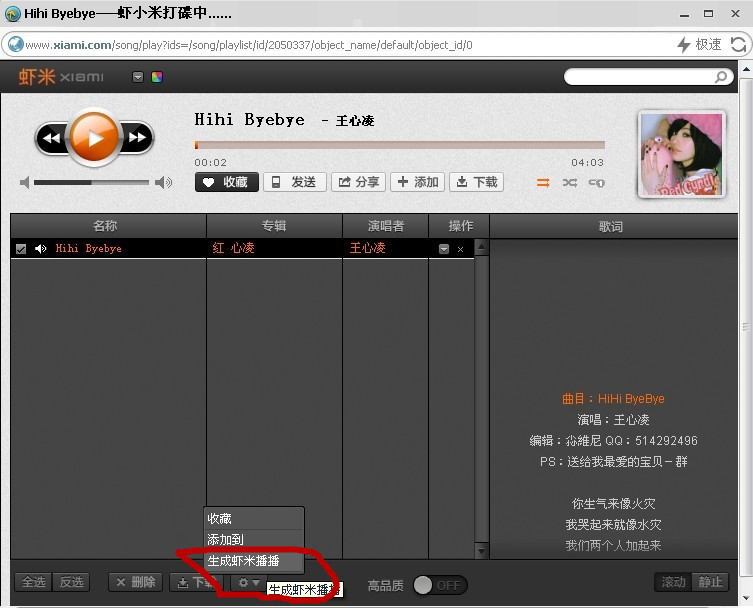
Task: Open the row actions dropdown for Hihi Byebye
Action: [x=444, y=249]
